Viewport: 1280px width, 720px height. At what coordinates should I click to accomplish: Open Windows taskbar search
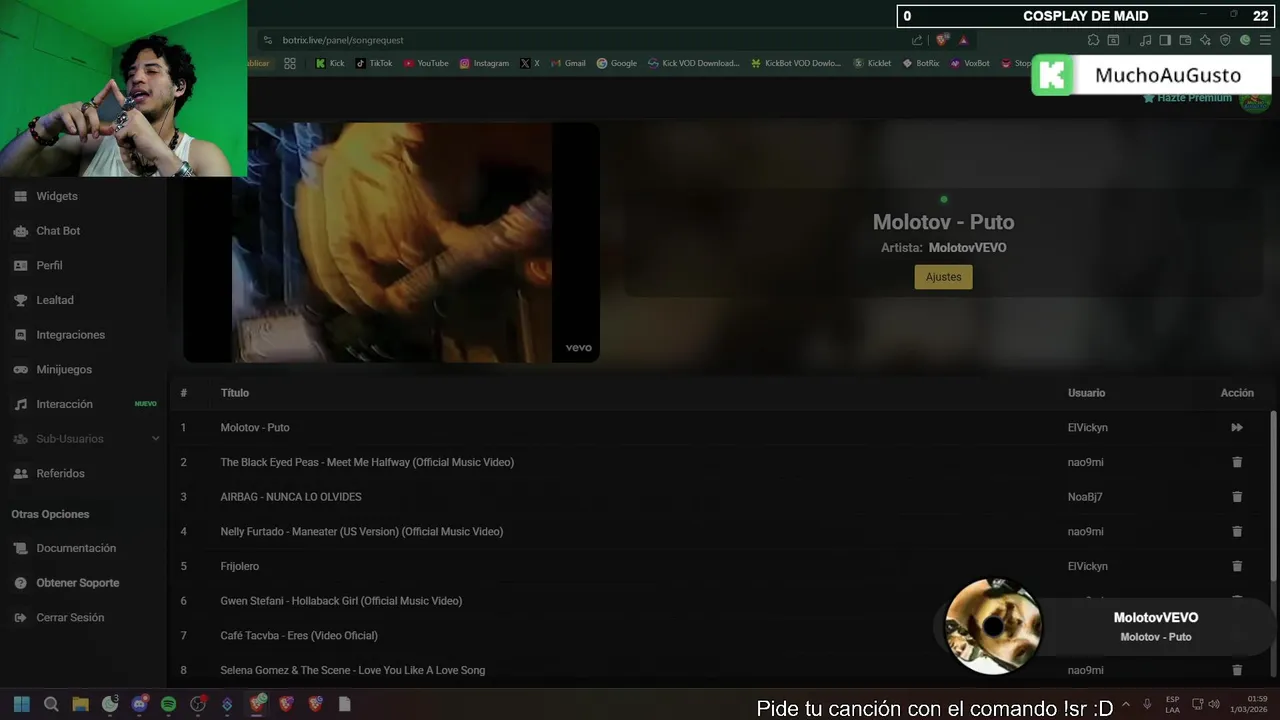(51, 704)
